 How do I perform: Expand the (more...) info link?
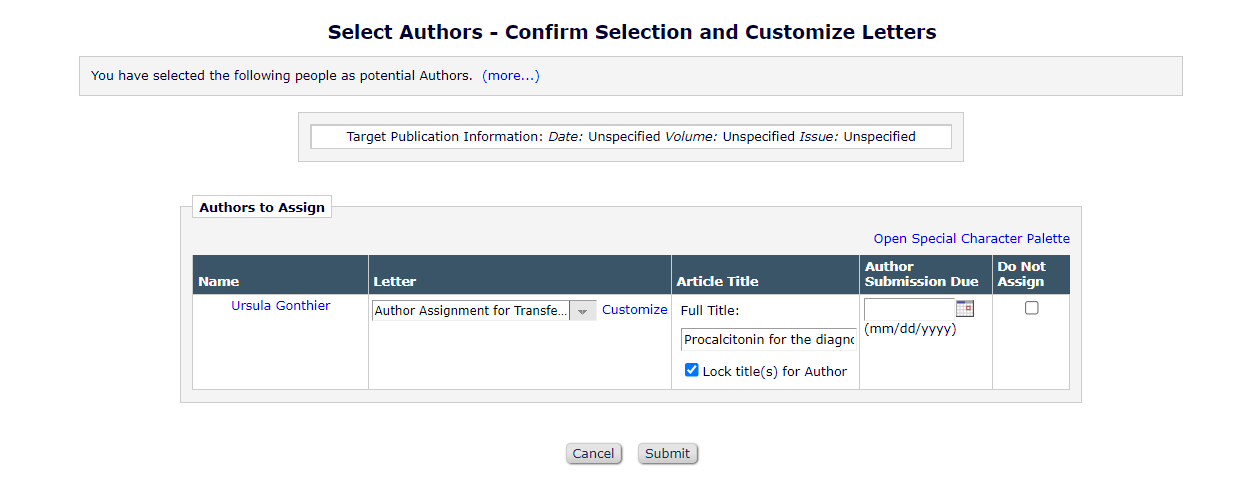510,76
